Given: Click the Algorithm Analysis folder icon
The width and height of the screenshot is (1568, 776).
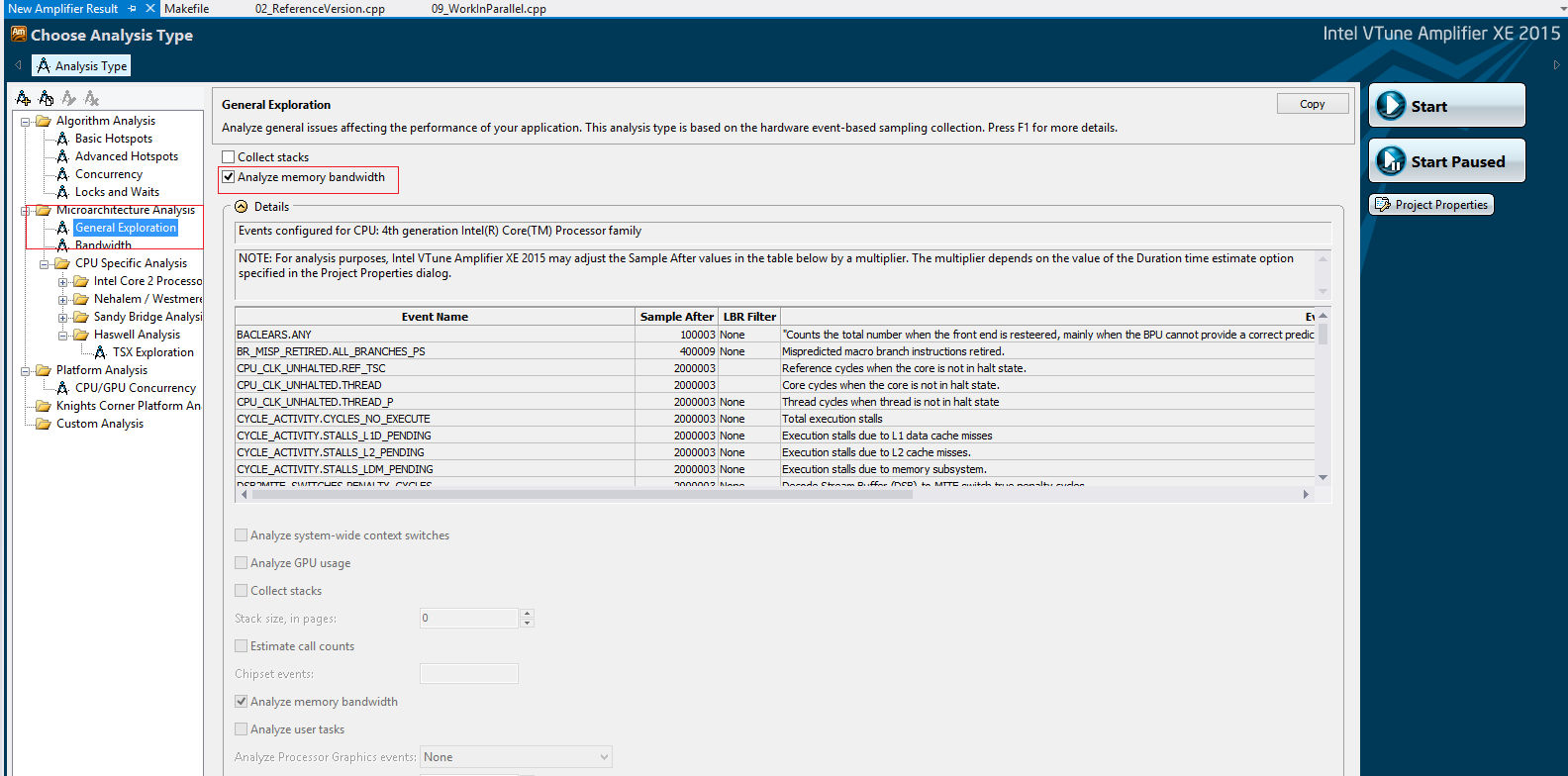Looking at the screenshot, I should [x=44, y=121].
